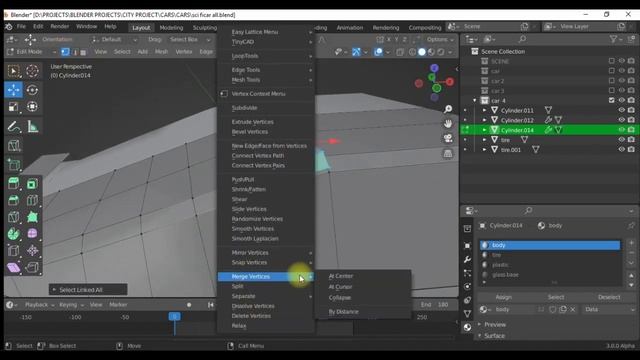The image size is (640, 360).
Task: Select the Loop Cut tool
Action: [32, 200]
